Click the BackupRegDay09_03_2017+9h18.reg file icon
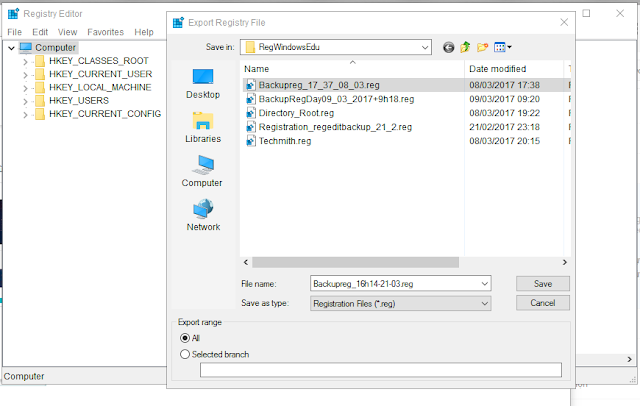Image resolution: width=640 pixels, height=406 pixels. 251,99
